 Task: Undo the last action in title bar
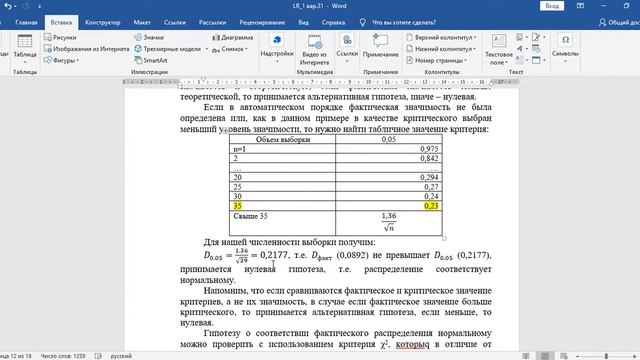tap(8, 6)
